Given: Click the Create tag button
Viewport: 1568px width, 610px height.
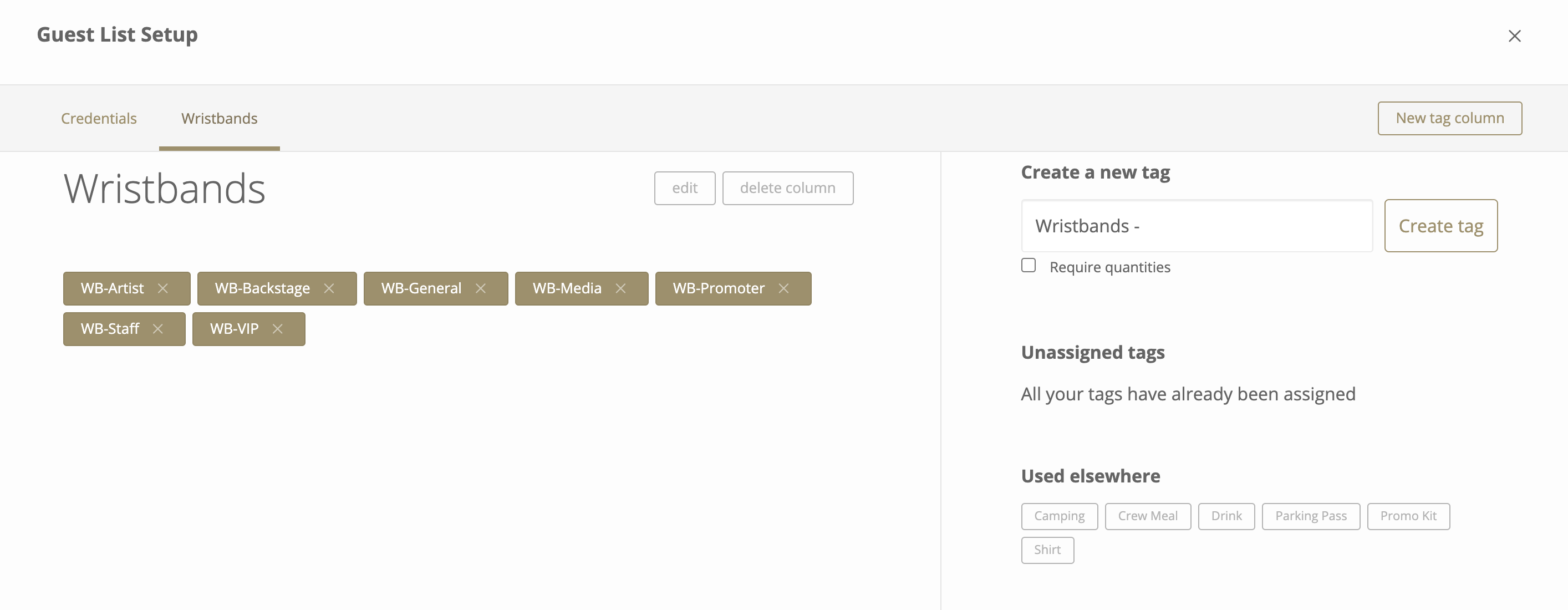Looking at the screenshot, I should point(1441,226).
